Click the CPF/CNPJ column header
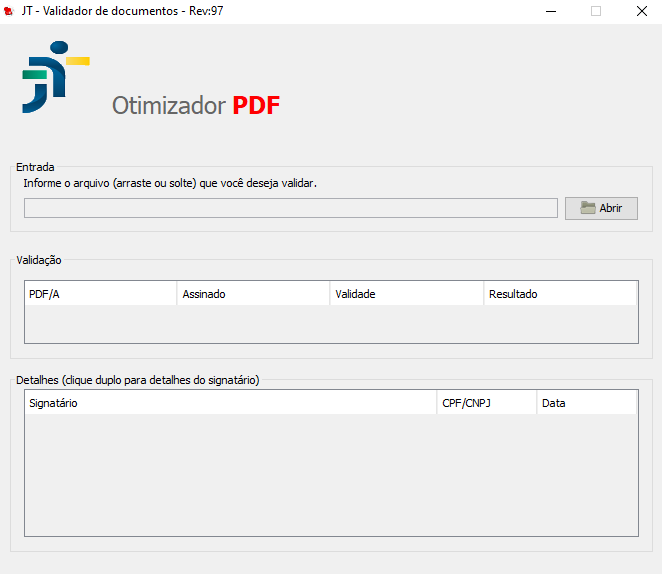Viewport: 662px width, 574px height. pos(486,403)
